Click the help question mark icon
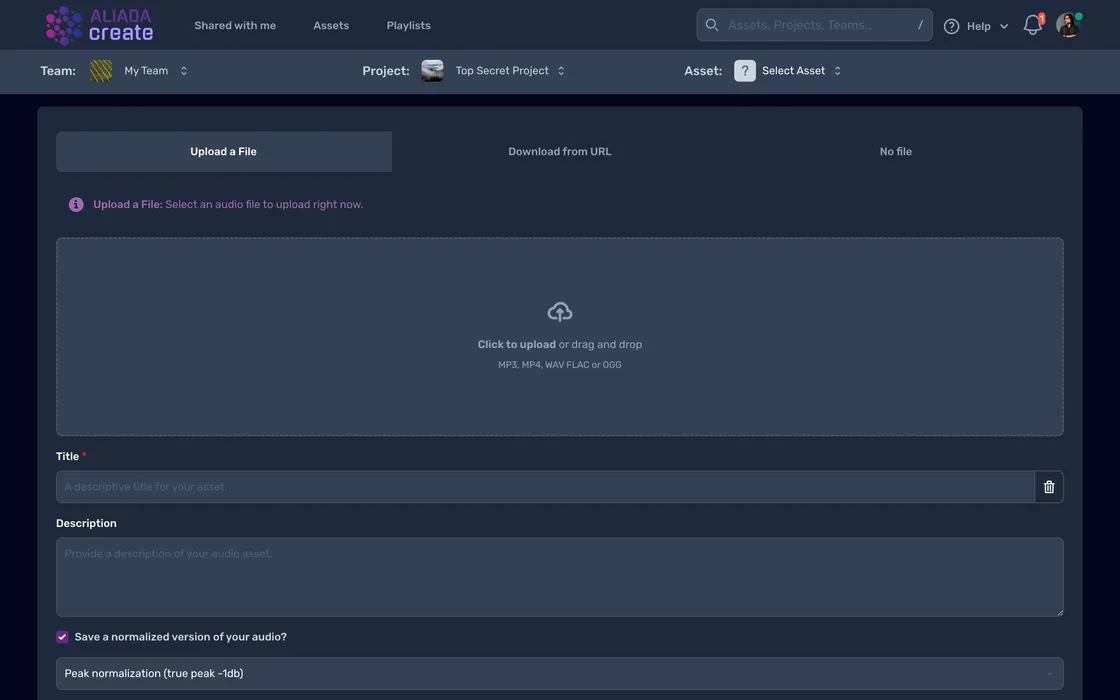This screenshot has width=1120, height=700. (951, 26)
